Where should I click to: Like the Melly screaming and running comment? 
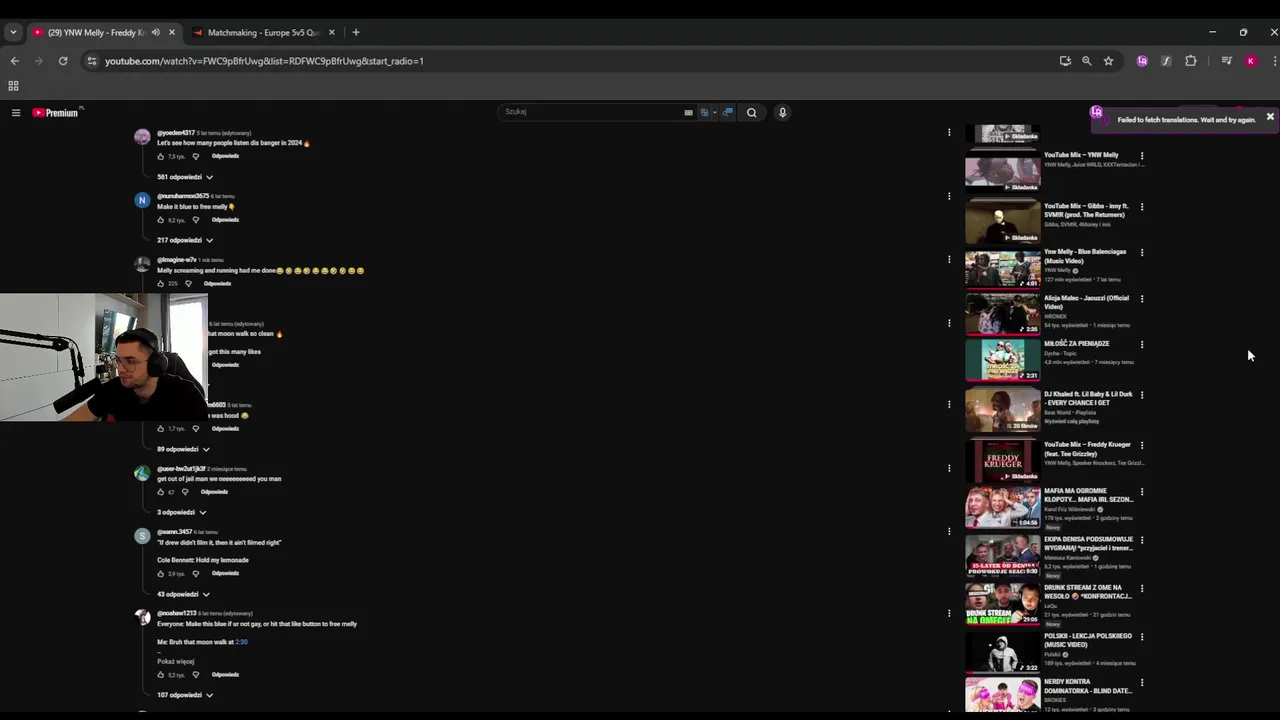pos(161,284)
